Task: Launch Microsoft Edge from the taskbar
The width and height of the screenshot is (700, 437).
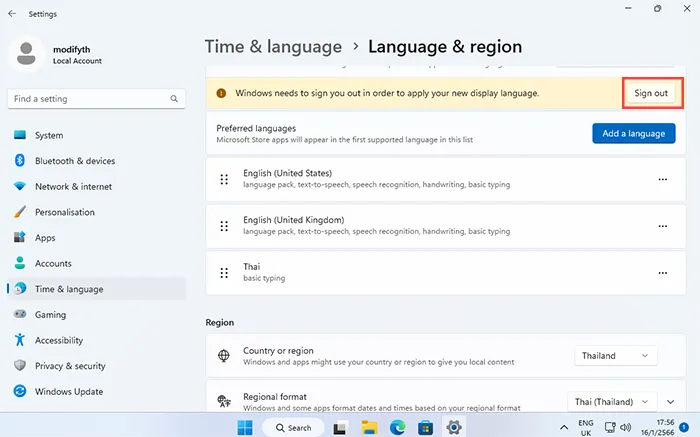Action: tap(397, 428)
